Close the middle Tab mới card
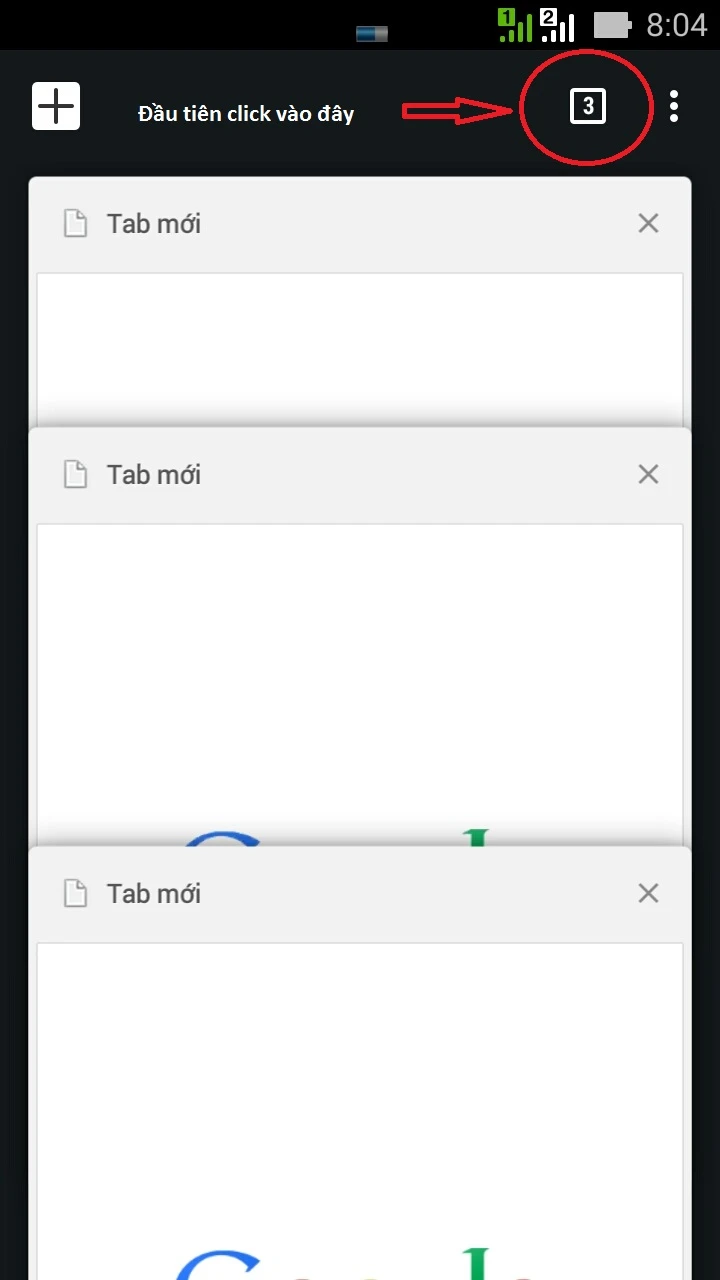 tap(648, 474)
